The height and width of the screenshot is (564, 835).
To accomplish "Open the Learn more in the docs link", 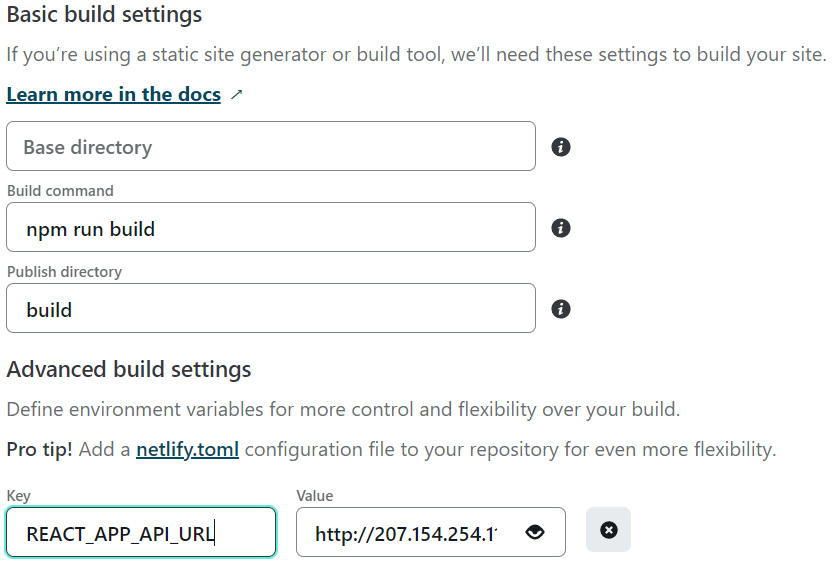I will (113, 94).
